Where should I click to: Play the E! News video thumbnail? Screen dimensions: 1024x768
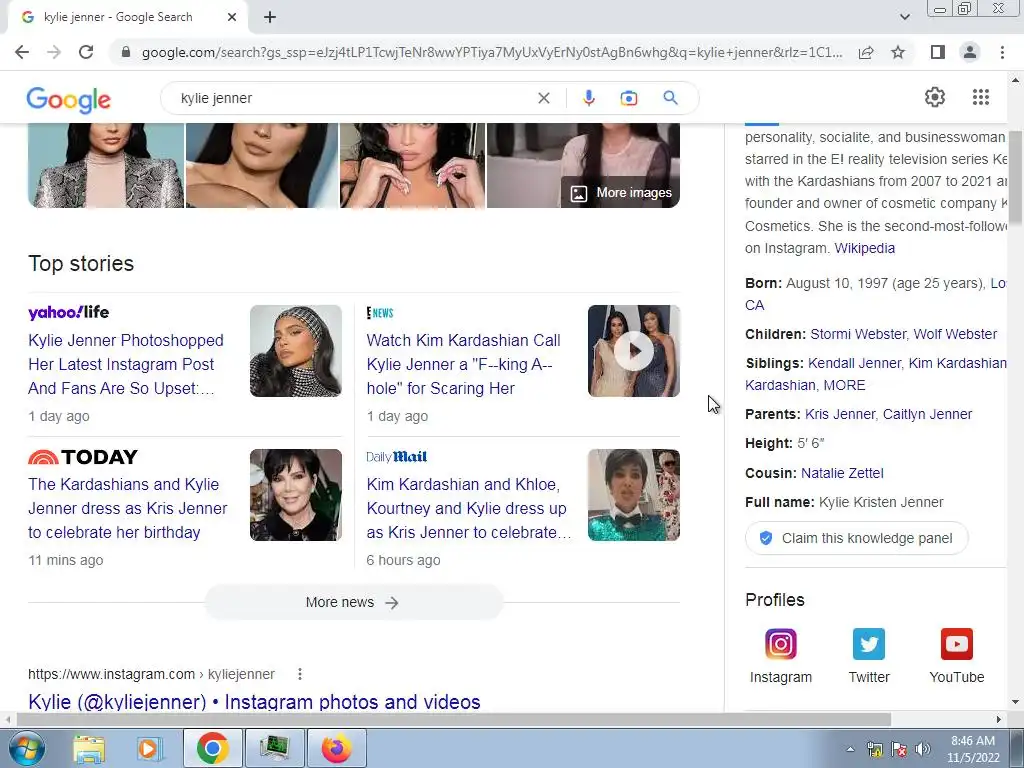(x=633, y=351)
